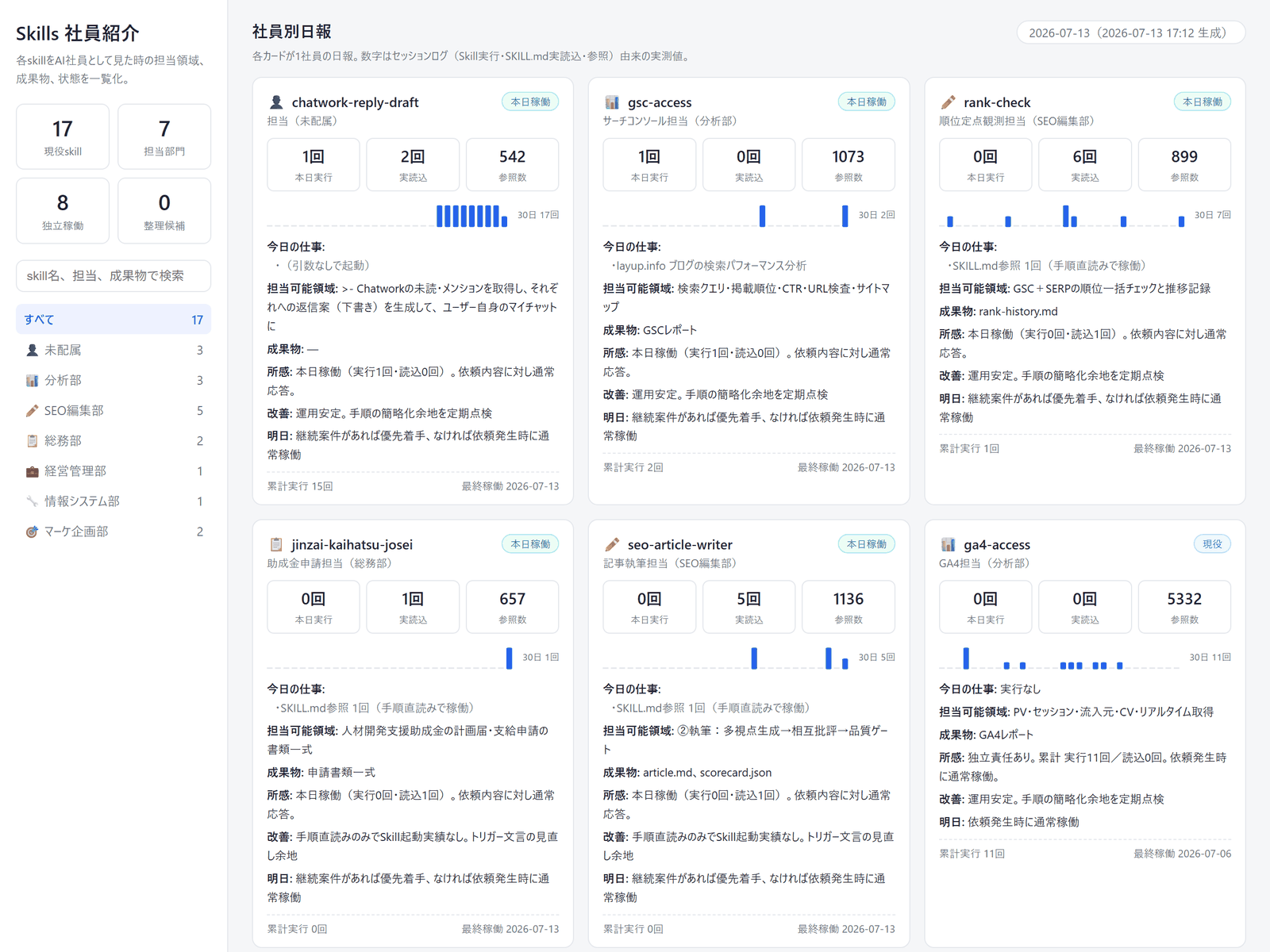Click the pencil icon beside SEO編集部
This screenshot has width=1270, height=952.
(32, 410)
